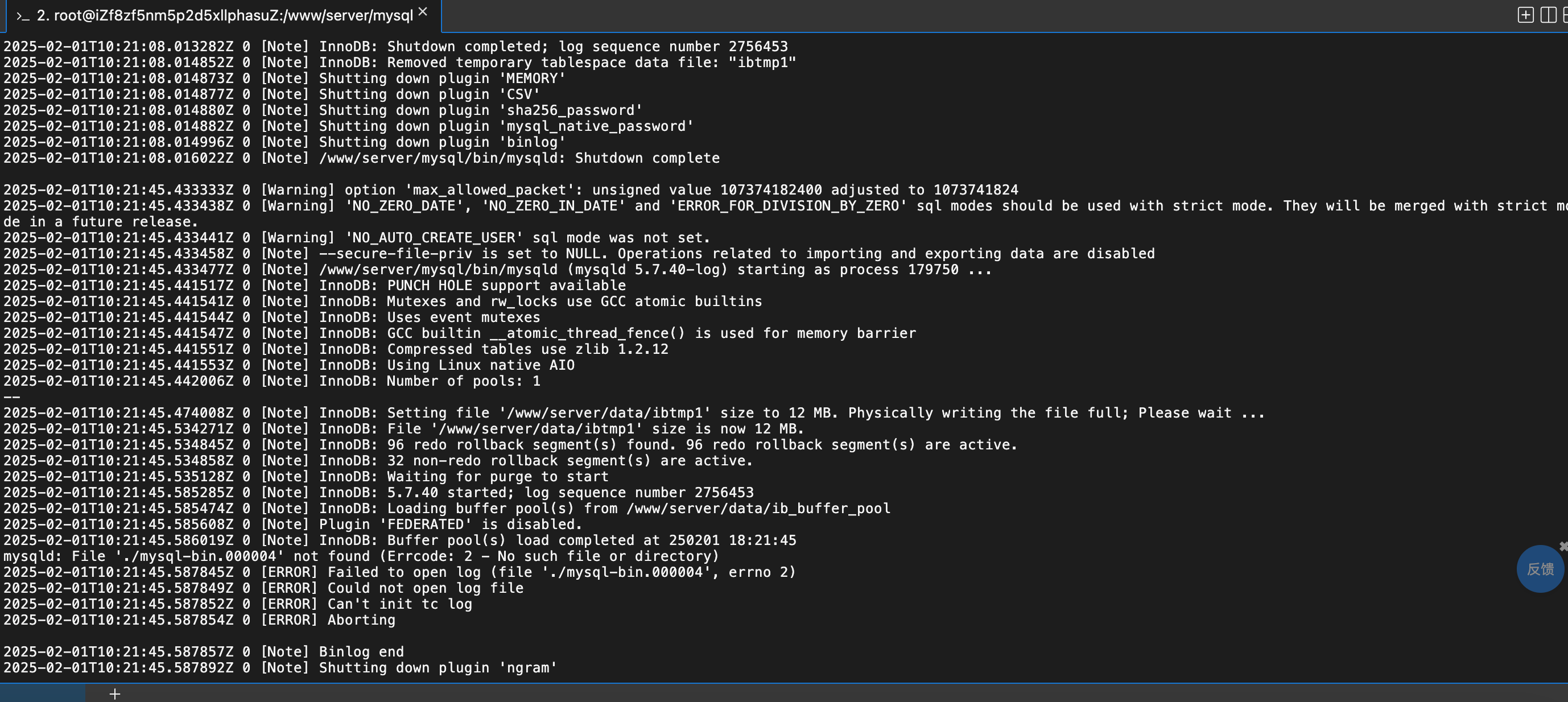The height and width of the screenshot is (702, 1568).
Task: Close the root@iZf8zf5nm5p2d5xllphasuZ terminal tab
Action: point(423,11)
